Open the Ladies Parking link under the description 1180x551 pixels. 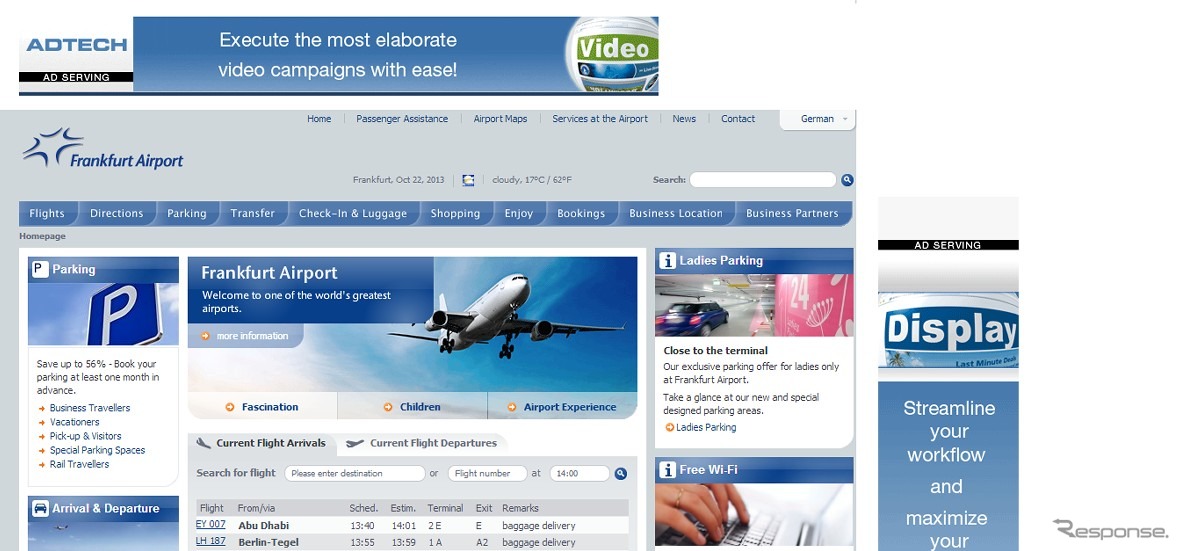(706, 428)
